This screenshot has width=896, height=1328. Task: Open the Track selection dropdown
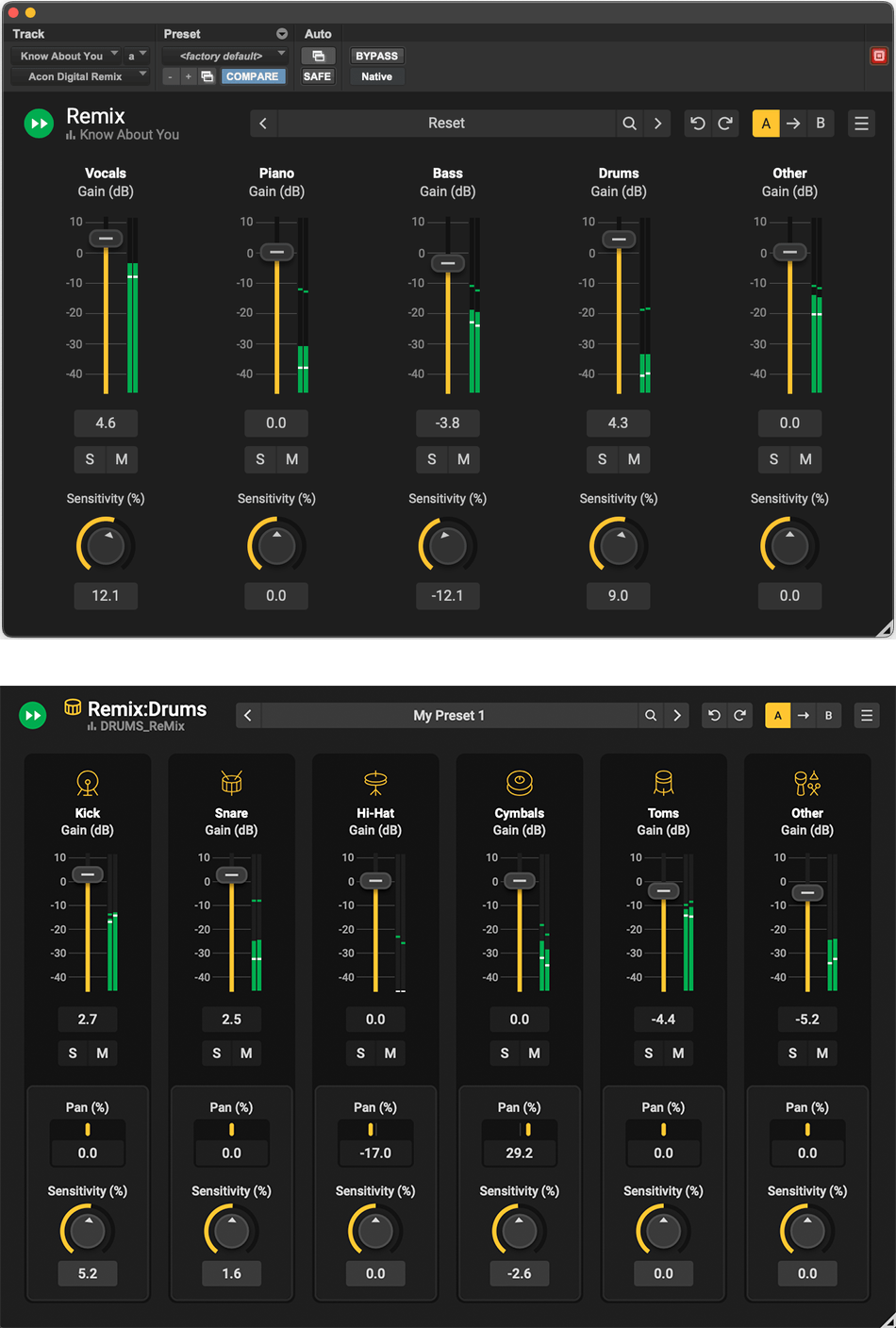(x=65, y=55)
